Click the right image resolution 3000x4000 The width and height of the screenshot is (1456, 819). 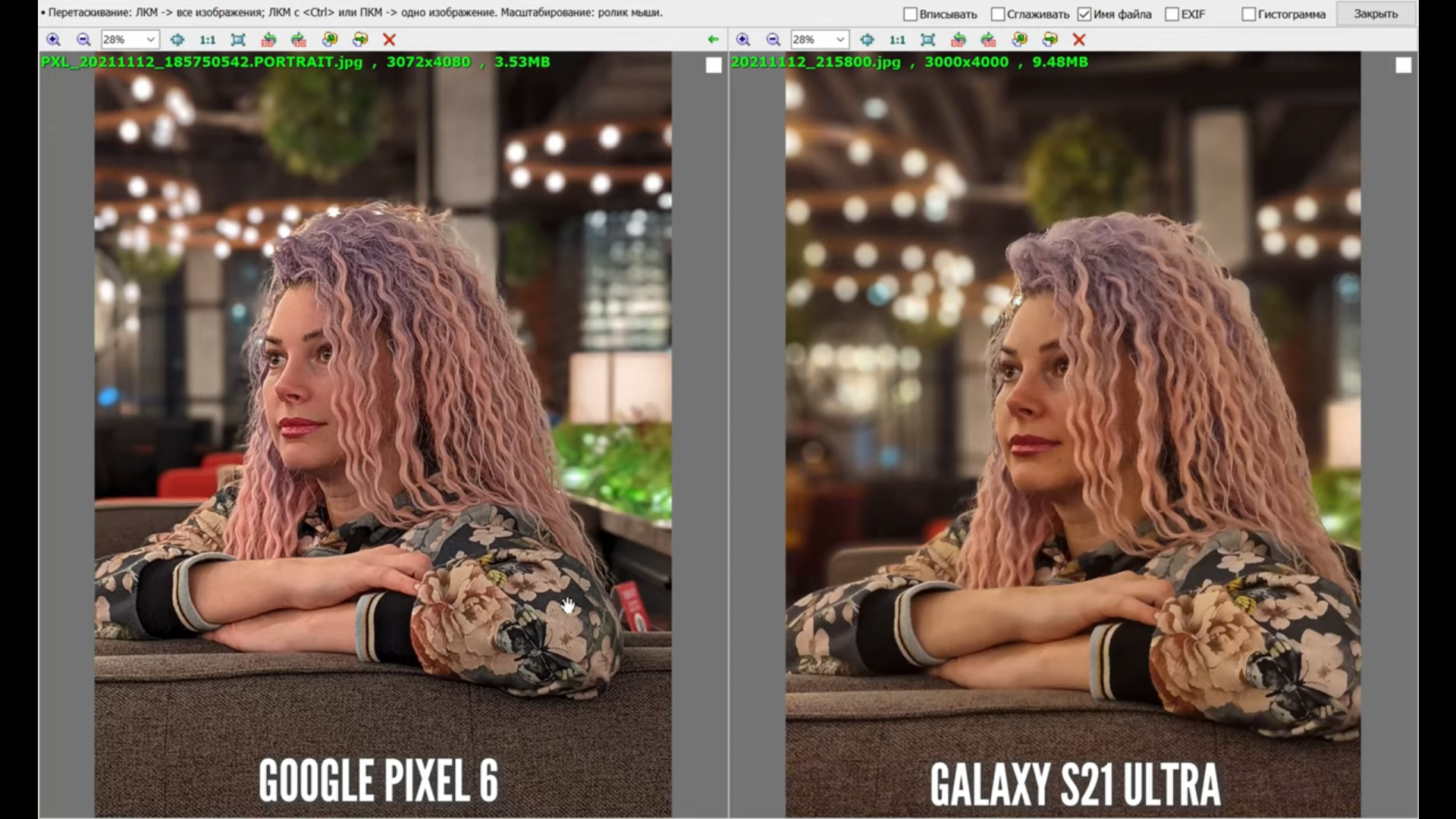(x=967, y=62)
